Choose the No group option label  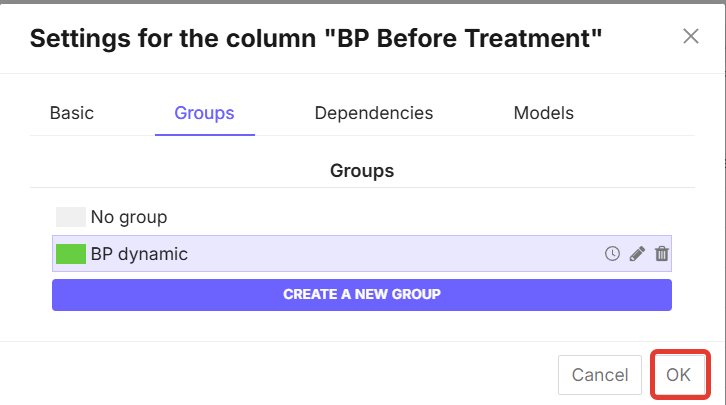[129, 217]
